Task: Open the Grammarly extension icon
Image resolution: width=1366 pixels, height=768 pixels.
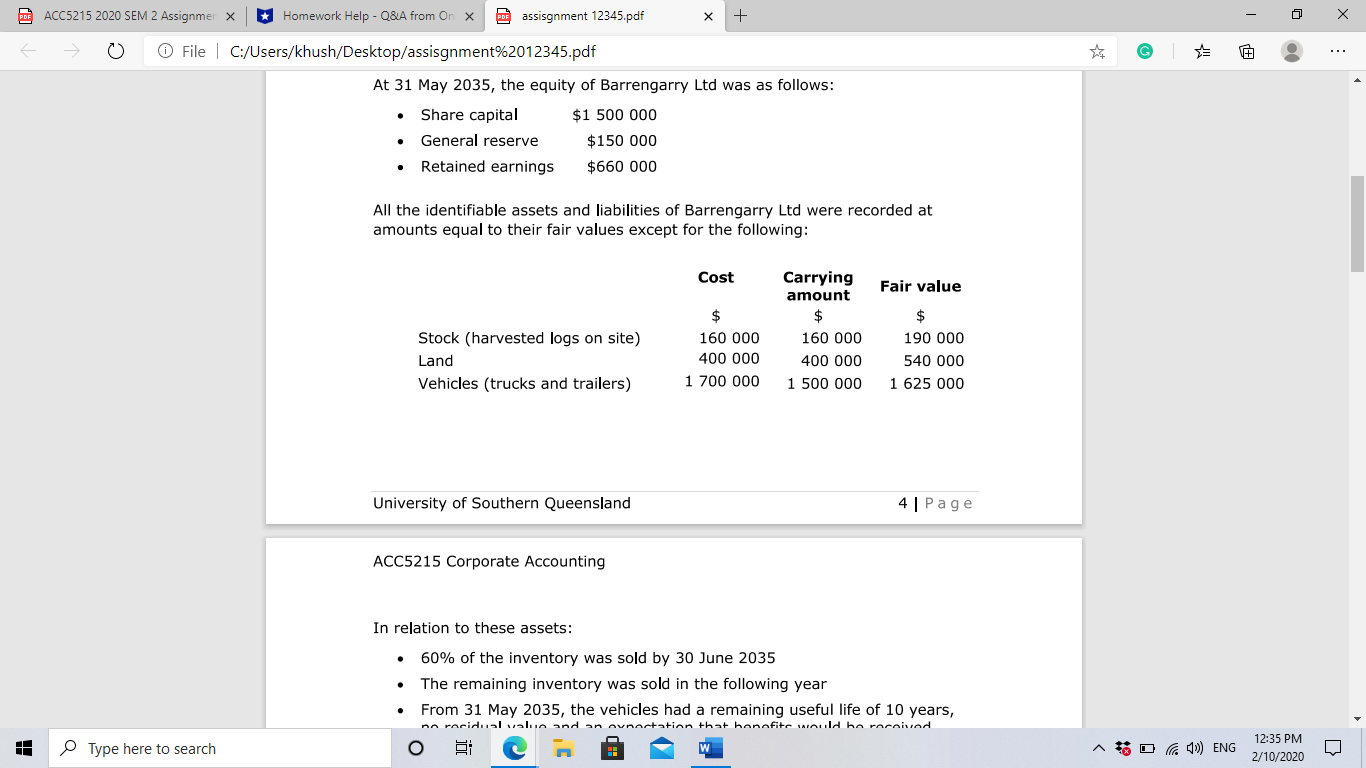Action: 1145,51
